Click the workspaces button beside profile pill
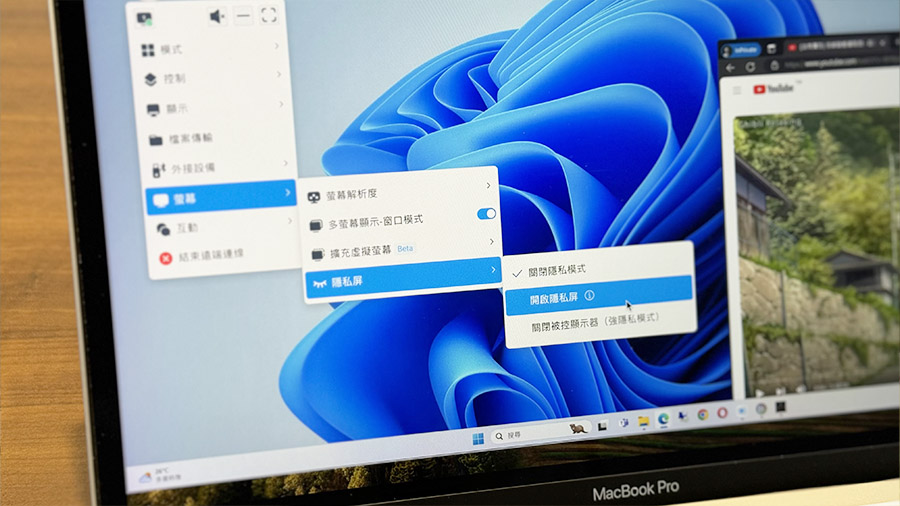 [771, 49]
